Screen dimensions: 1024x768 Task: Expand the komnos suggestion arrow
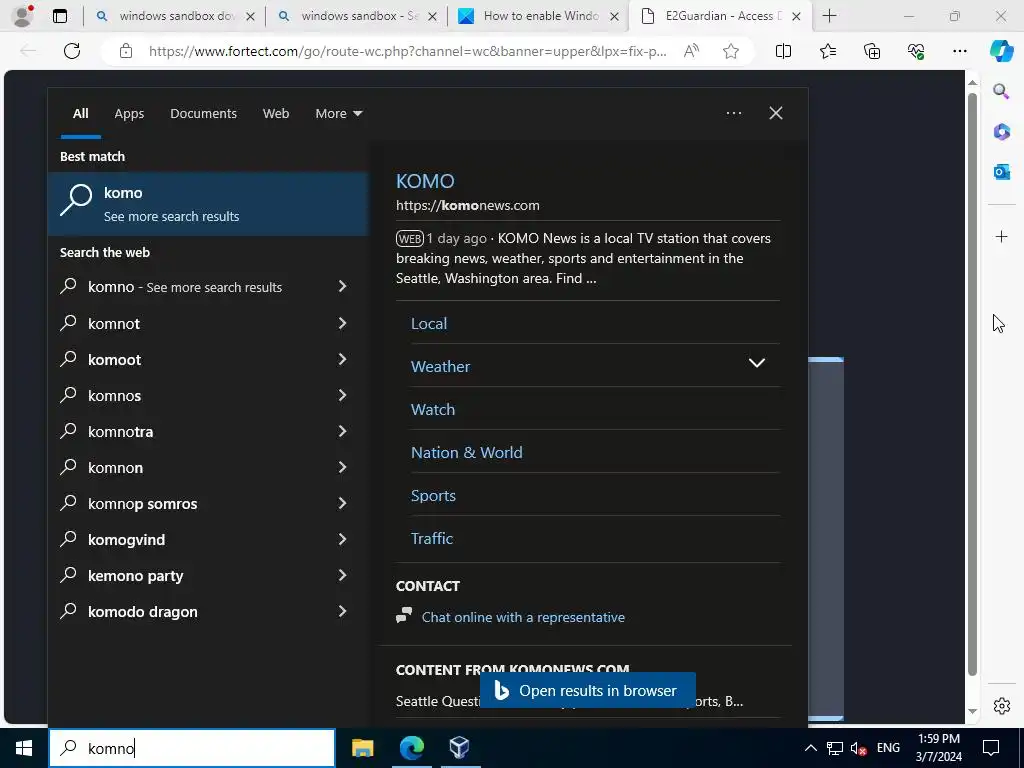tap(342, 394)
